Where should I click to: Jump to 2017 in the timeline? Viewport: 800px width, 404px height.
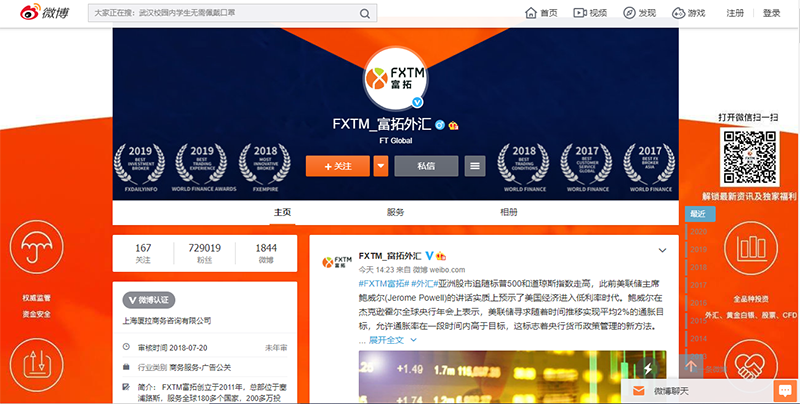[698, 285]
